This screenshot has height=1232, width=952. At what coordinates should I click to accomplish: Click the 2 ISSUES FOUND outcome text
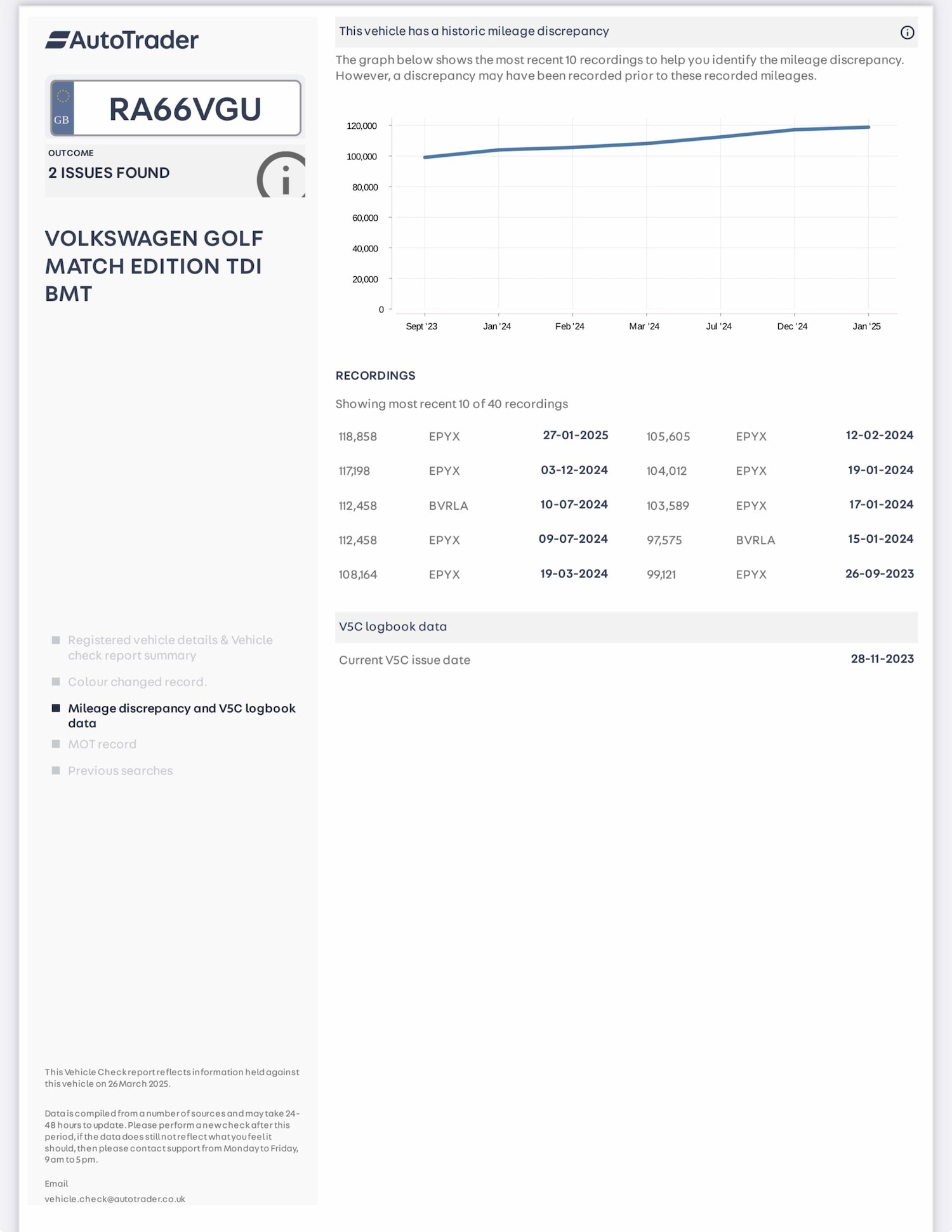(109, 173)
